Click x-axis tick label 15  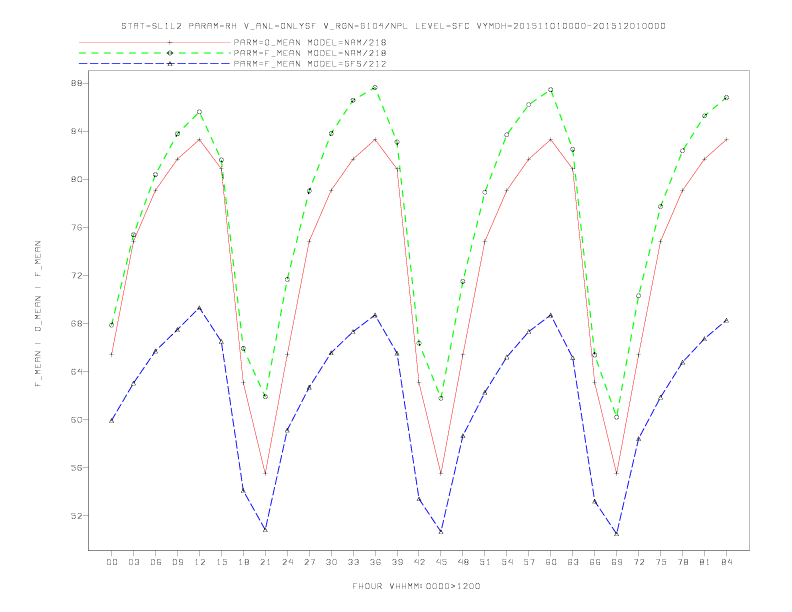(221, 562)
